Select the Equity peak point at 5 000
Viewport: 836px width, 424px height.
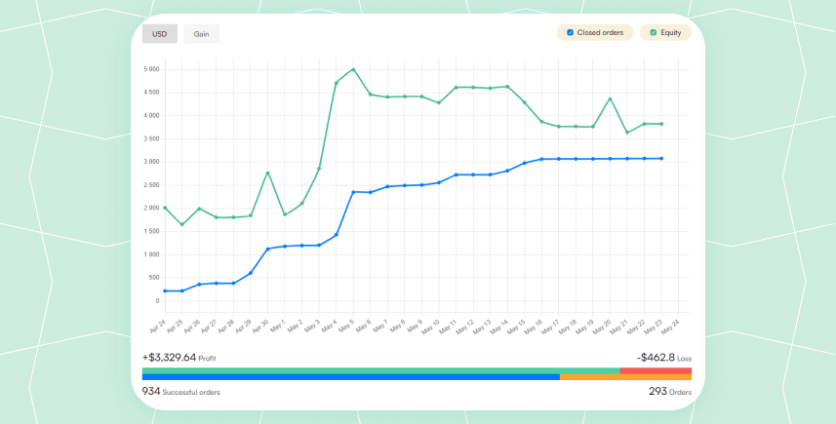(x=353, y=70)
